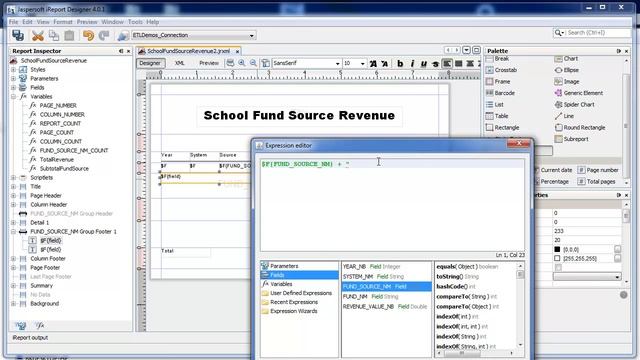This screenshot has width=640, height=360.
Task: Open the File menu
Action: (13, 22)
